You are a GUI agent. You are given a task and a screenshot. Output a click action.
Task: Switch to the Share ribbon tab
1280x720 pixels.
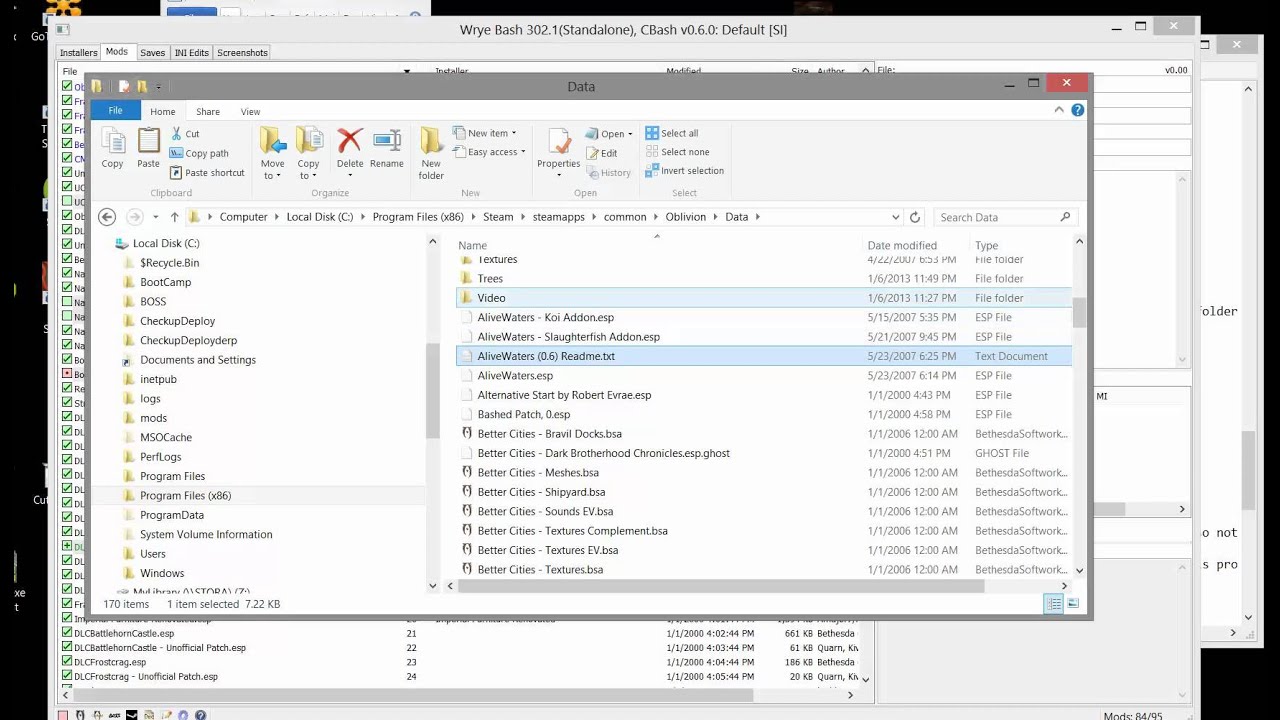(208, 112)
